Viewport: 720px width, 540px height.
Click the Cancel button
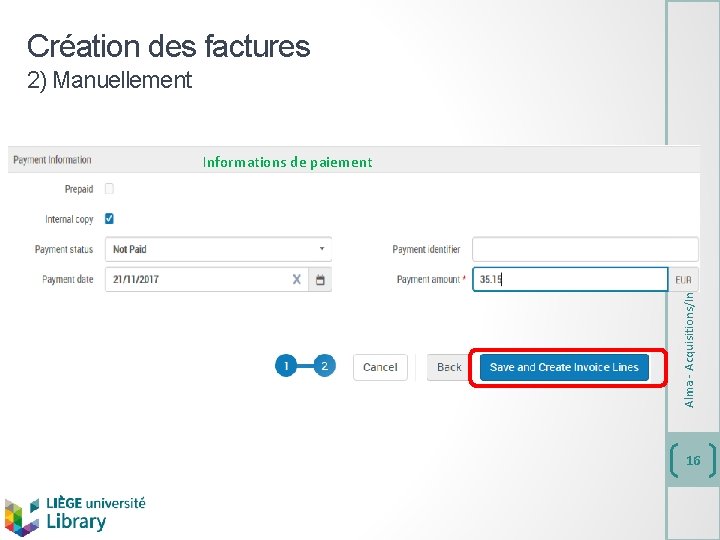point(380,367)
